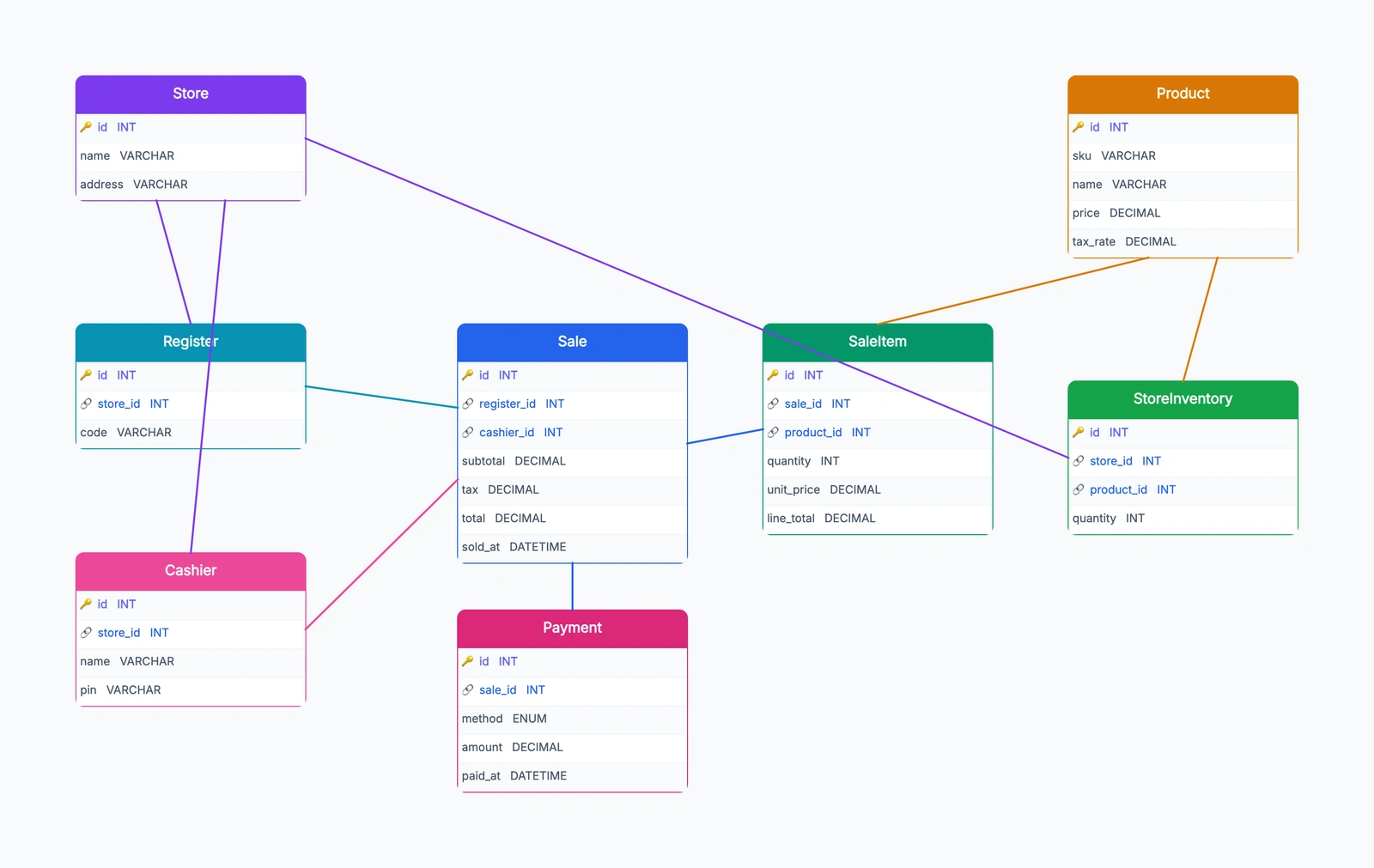1374x868 pixels.
Task: Select the Payment table header
Action: point(573,628)
